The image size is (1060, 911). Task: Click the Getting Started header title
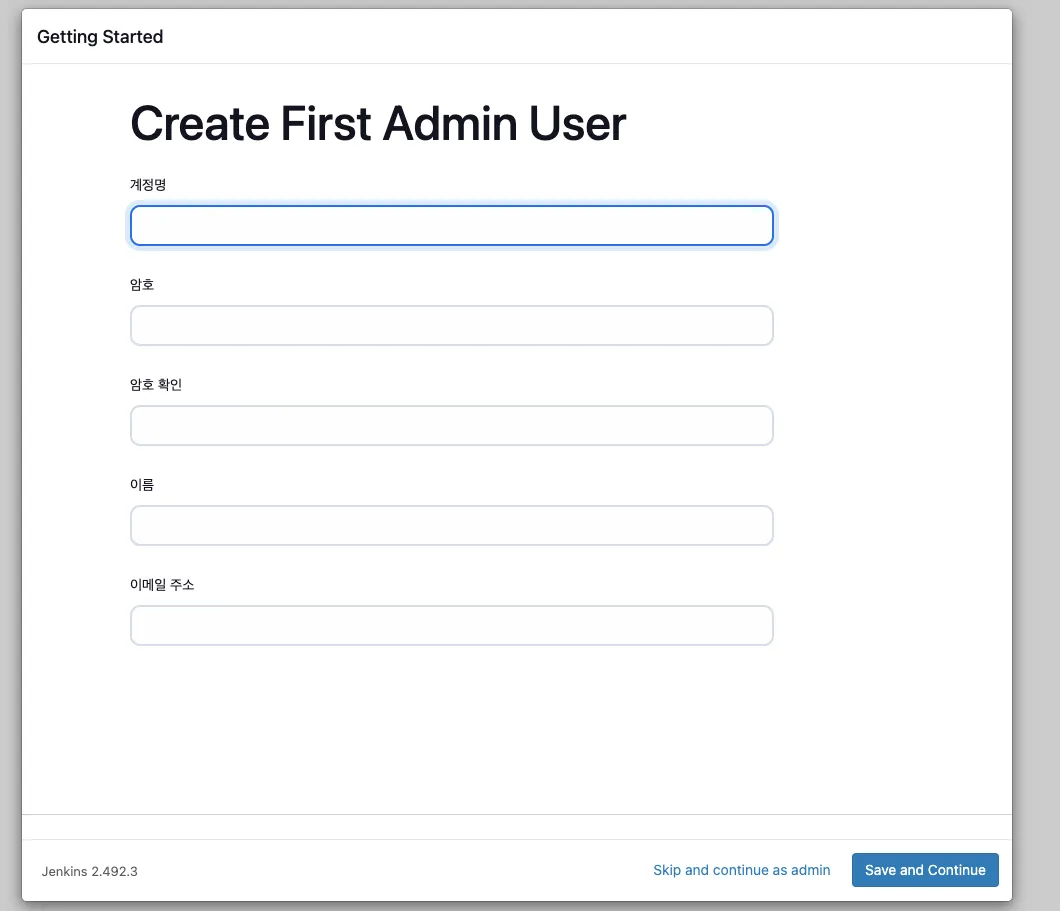coord(100,36)
